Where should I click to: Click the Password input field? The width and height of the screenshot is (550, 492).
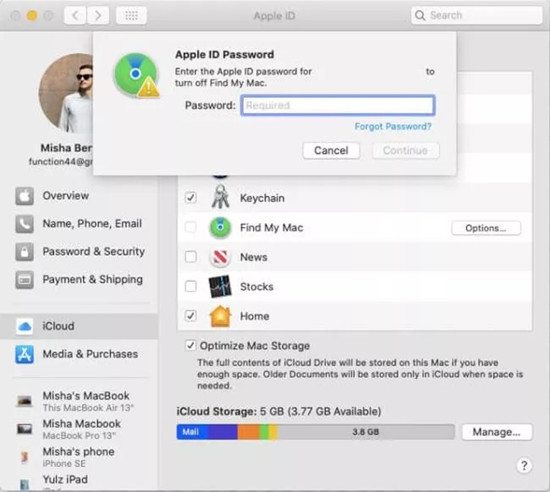(338, 105)
